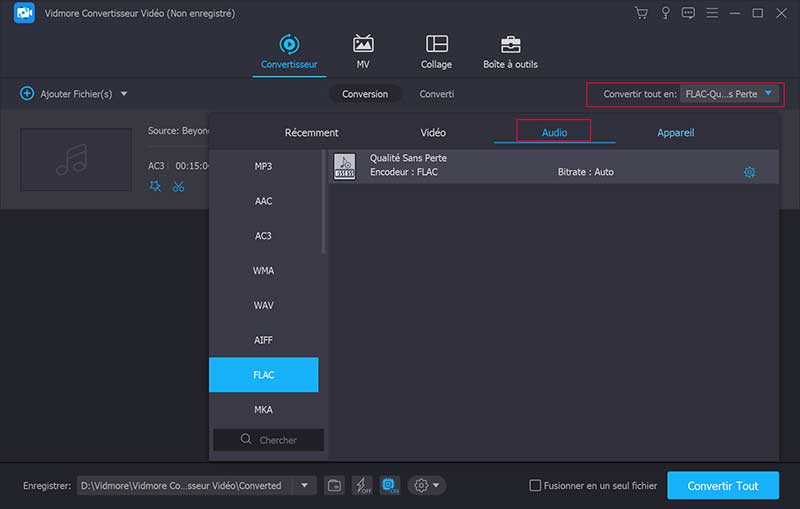
Task: Click the Vidmore app logo
Action: [x=24, y=13]
